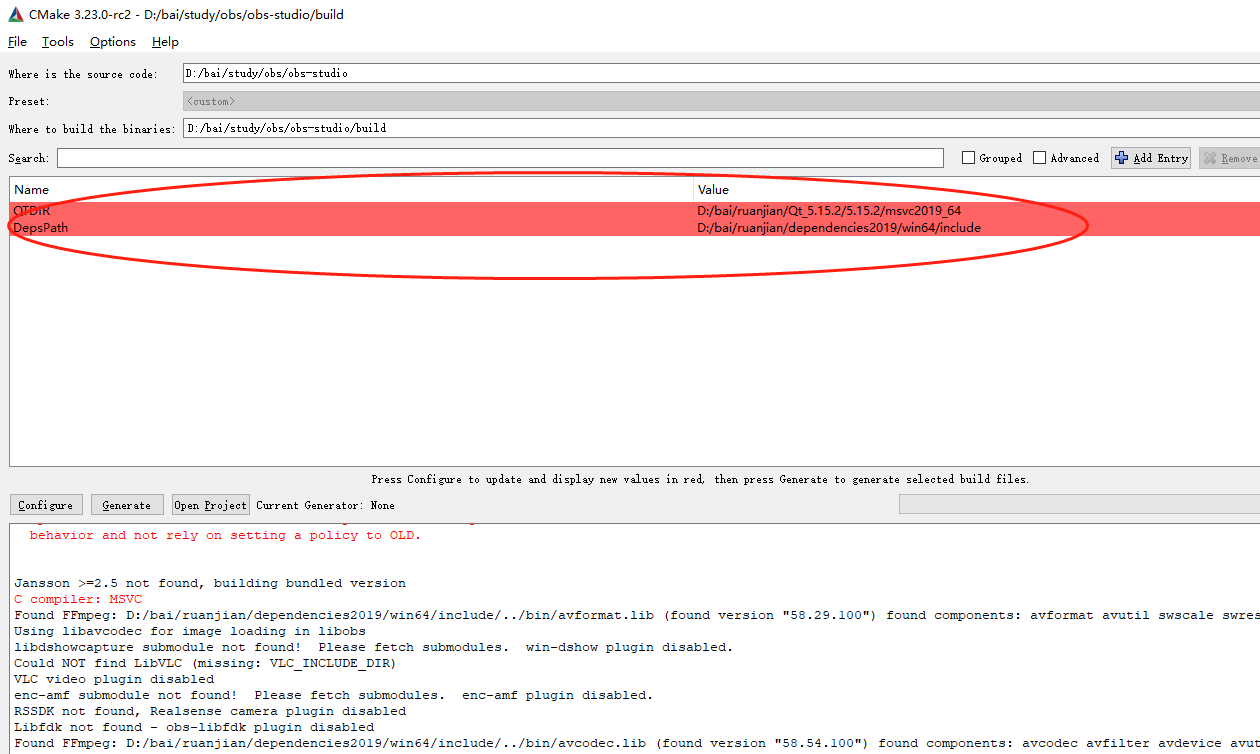Click the 'enc-amf submodule not found' log line
The width and height of the screenshot is (1260, 754).
pyautogui.click(x=333, y=695)
